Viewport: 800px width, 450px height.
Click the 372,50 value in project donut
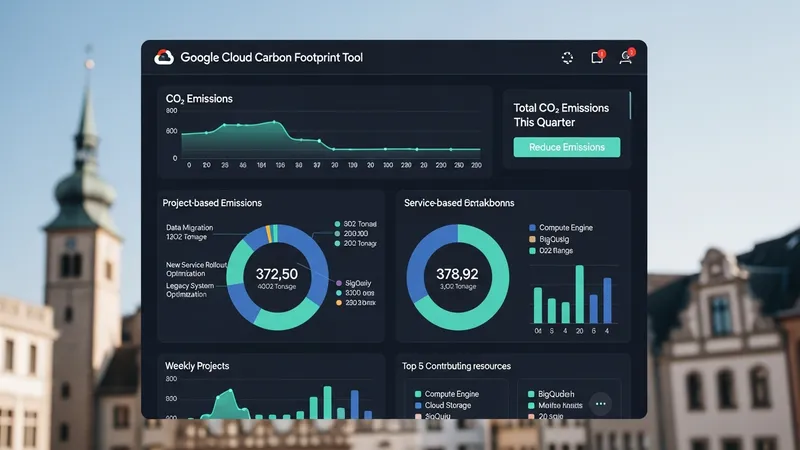point(277,274)
